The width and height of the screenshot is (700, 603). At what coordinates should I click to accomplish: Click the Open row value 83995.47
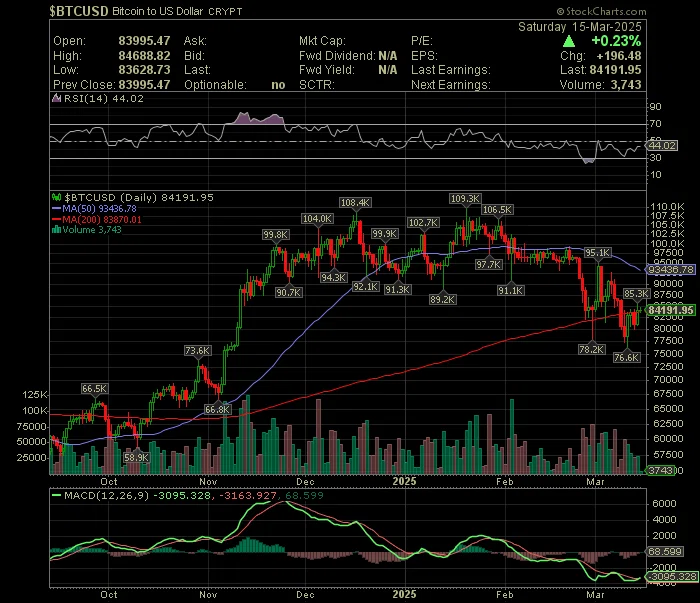144,41
